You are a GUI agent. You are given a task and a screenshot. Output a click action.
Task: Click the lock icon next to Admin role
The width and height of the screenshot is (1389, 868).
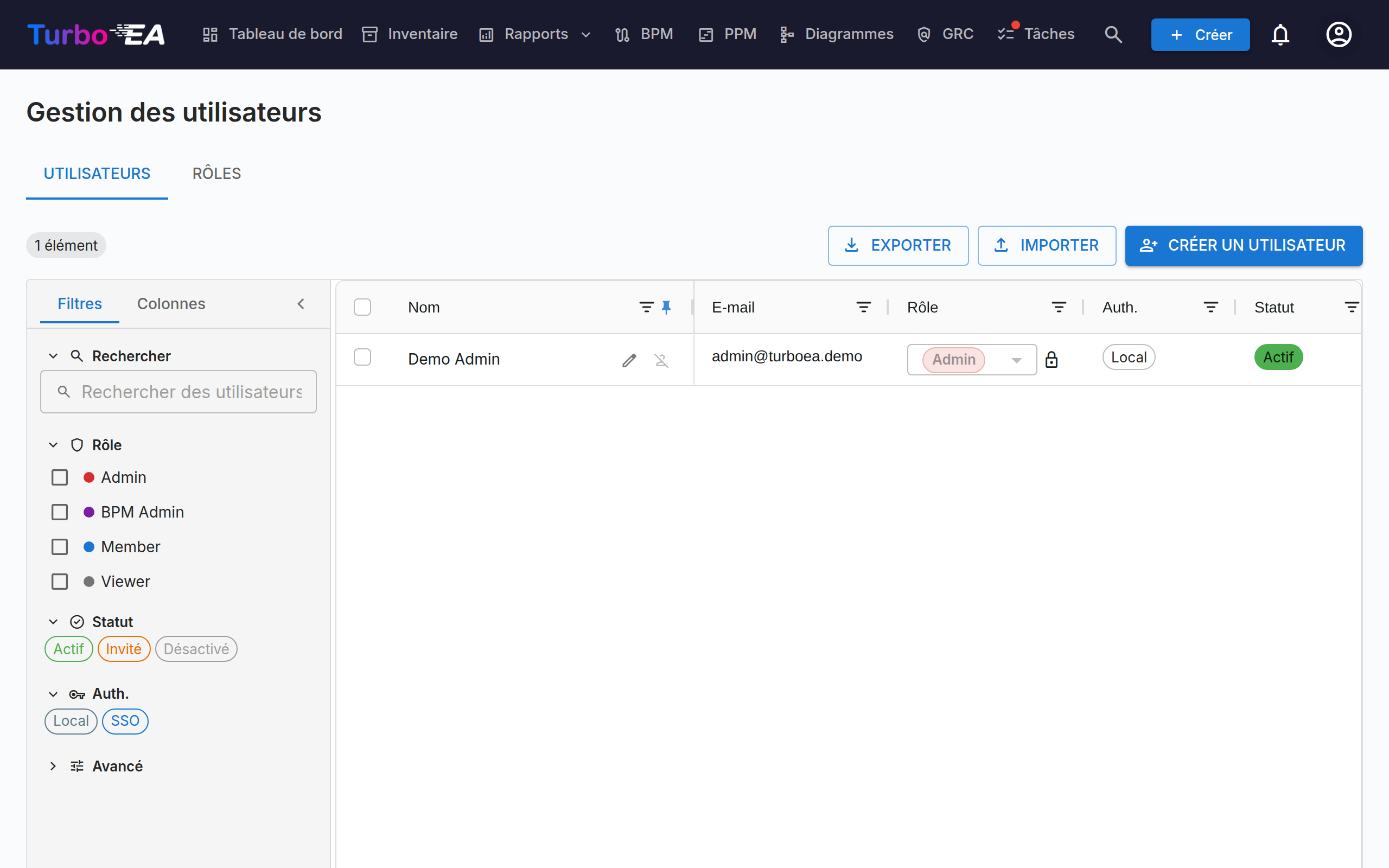1051,359
